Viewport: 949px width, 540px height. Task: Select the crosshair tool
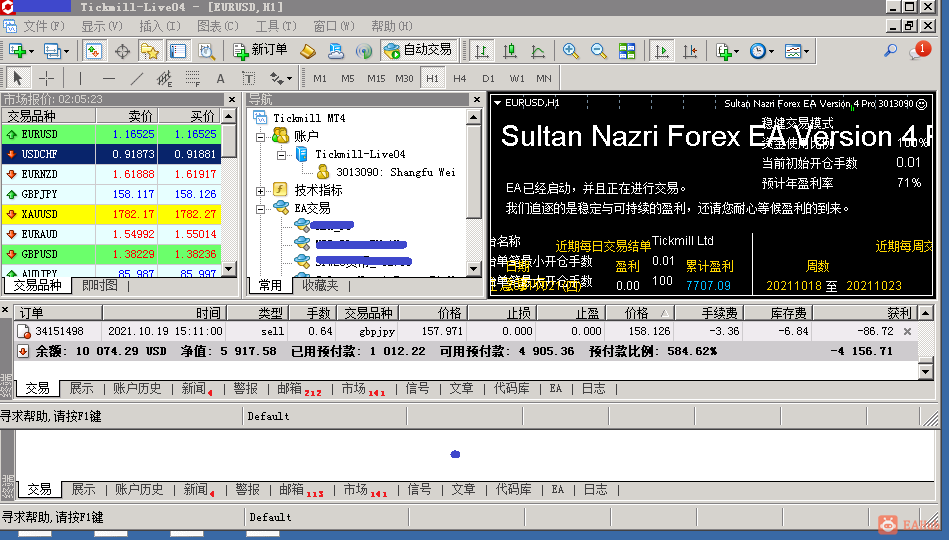(47, 78)
